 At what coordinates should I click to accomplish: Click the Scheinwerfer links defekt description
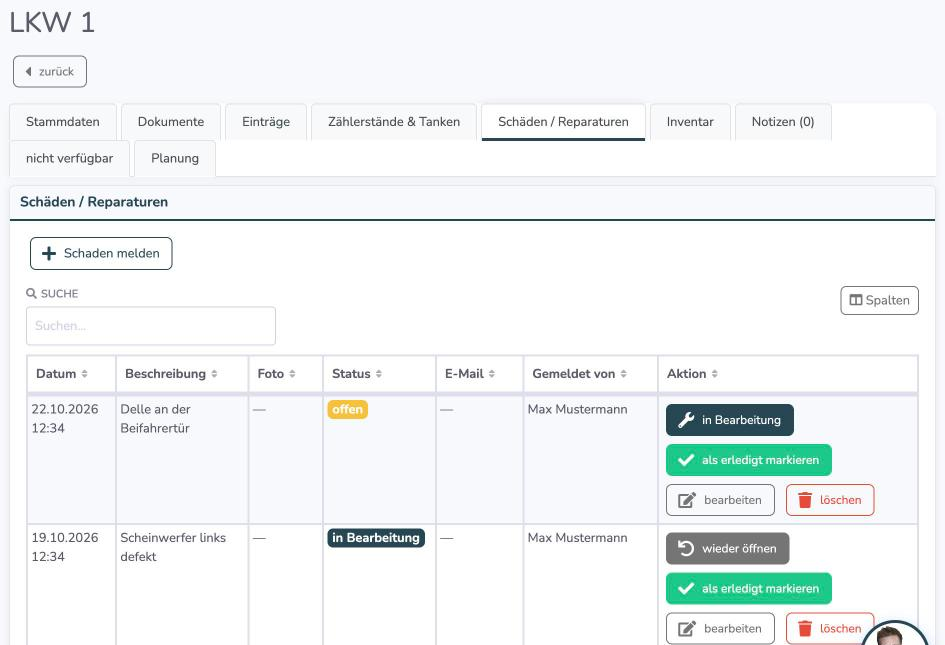173,547
